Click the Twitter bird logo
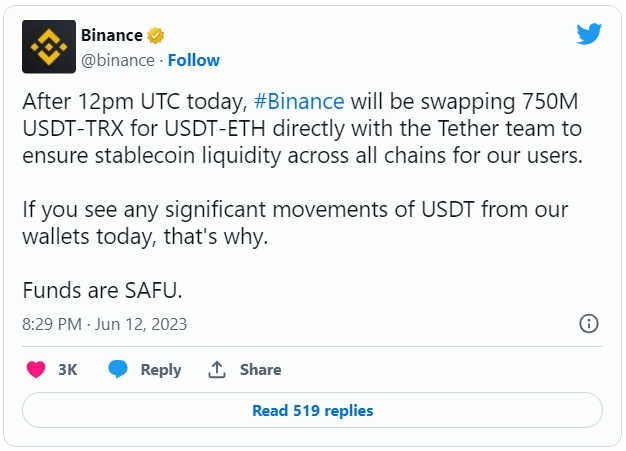 (589, 34)
